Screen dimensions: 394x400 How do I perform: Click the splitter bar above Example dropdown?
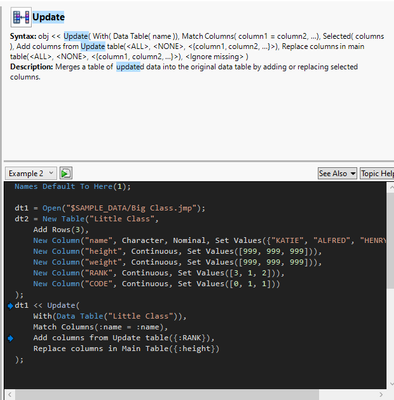[x=198, y=162]
